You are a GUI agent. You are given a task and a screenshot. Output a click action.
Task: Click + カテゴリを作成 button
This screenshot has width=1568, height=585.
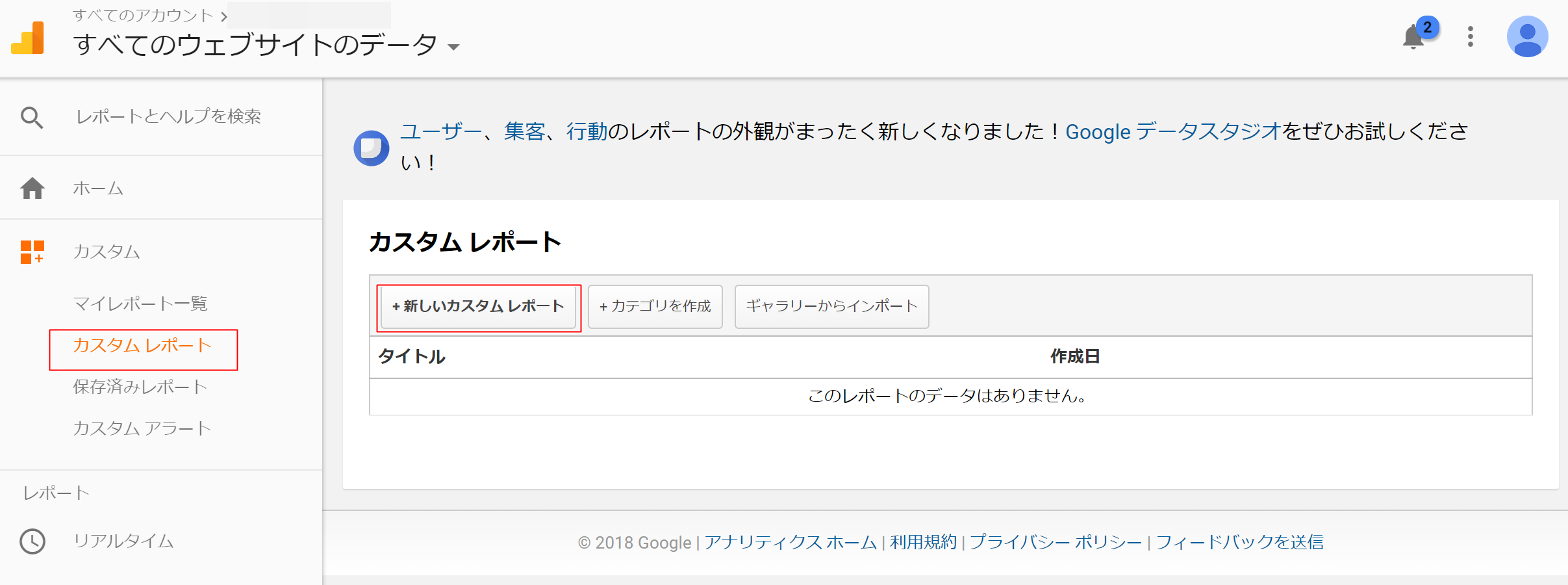click(x=655, y=306)
